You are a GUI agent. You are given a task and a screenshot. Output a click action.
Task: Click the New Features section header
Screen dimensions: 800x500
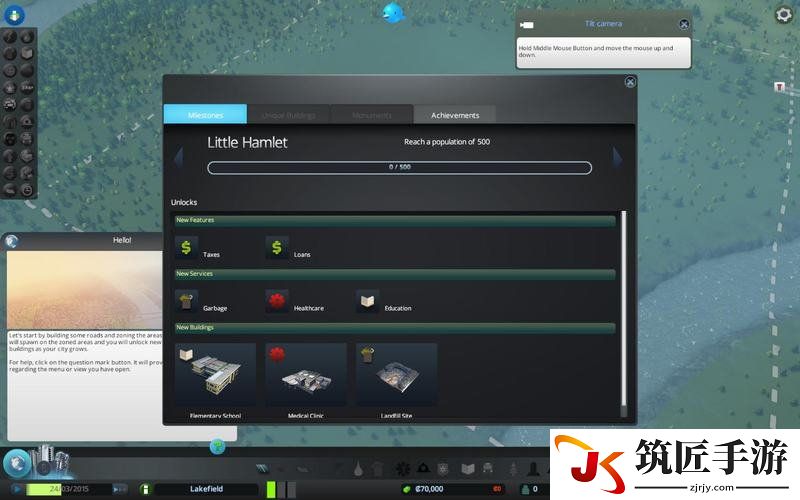pyautogui.click(x=395, y=220)
